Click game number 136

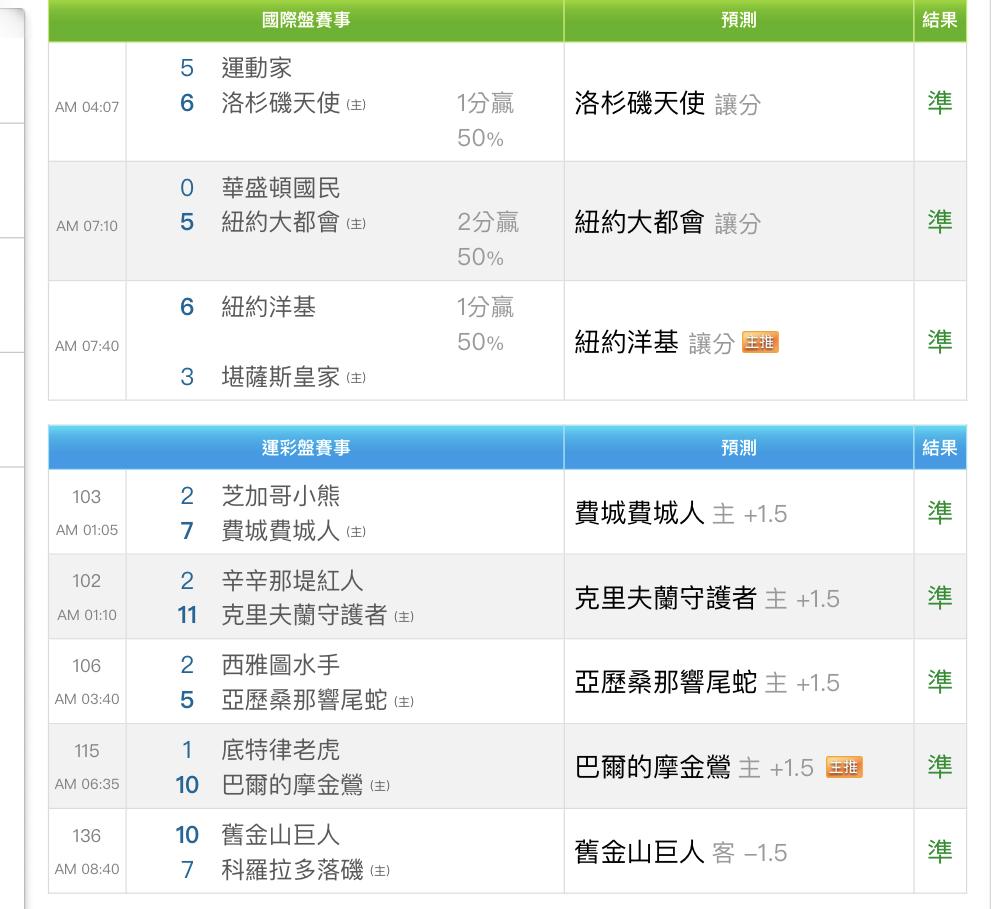point(86,835)
